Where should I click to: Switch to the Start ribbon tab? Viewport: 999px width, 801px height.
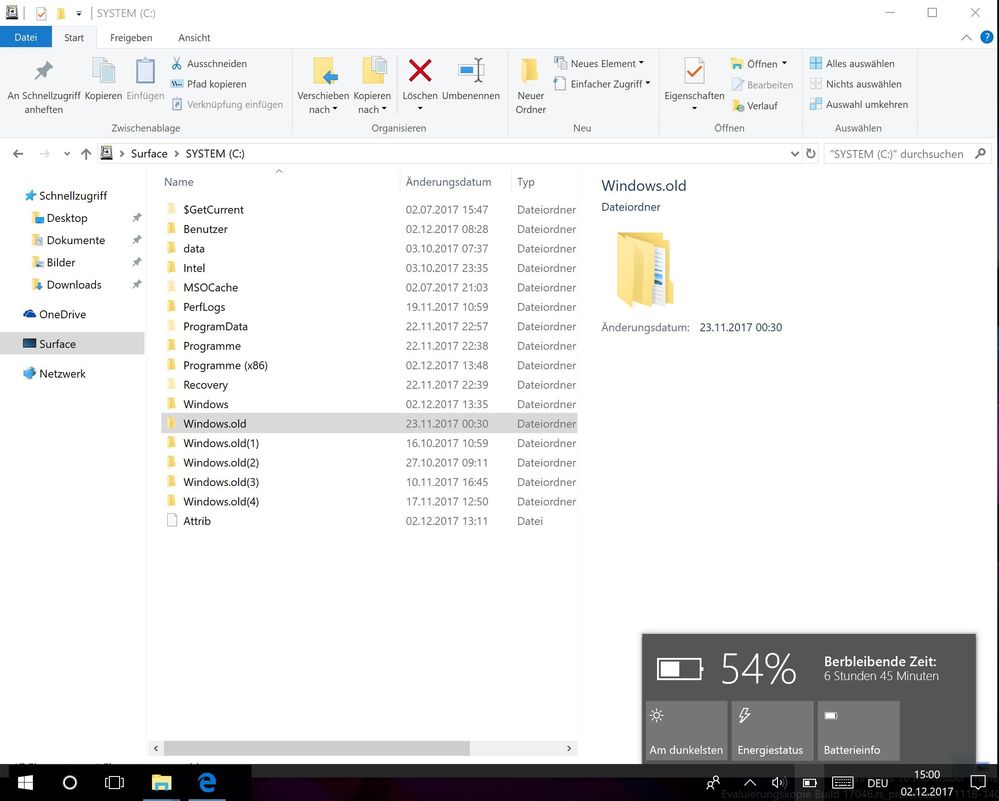click(74, 38)
